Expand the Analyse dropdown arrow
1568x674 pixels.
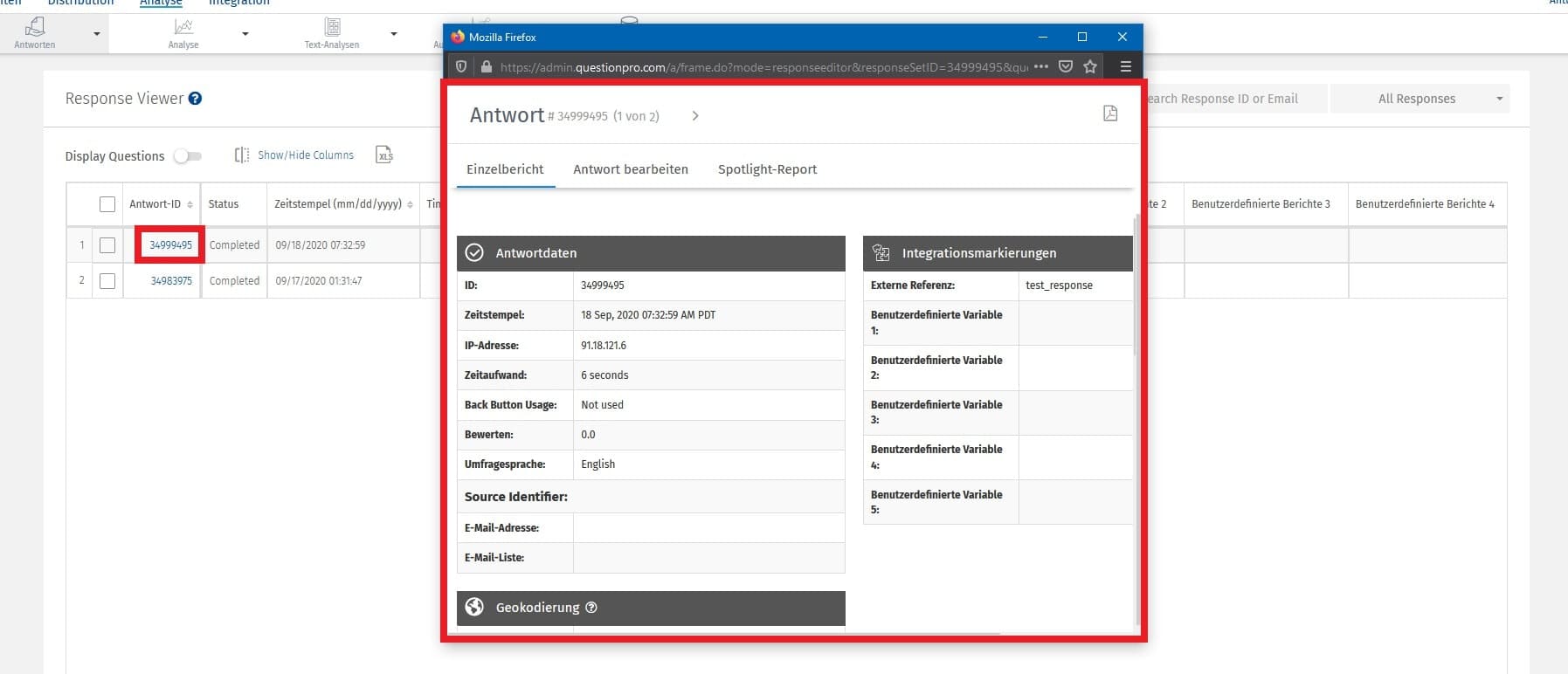(245, 34)
